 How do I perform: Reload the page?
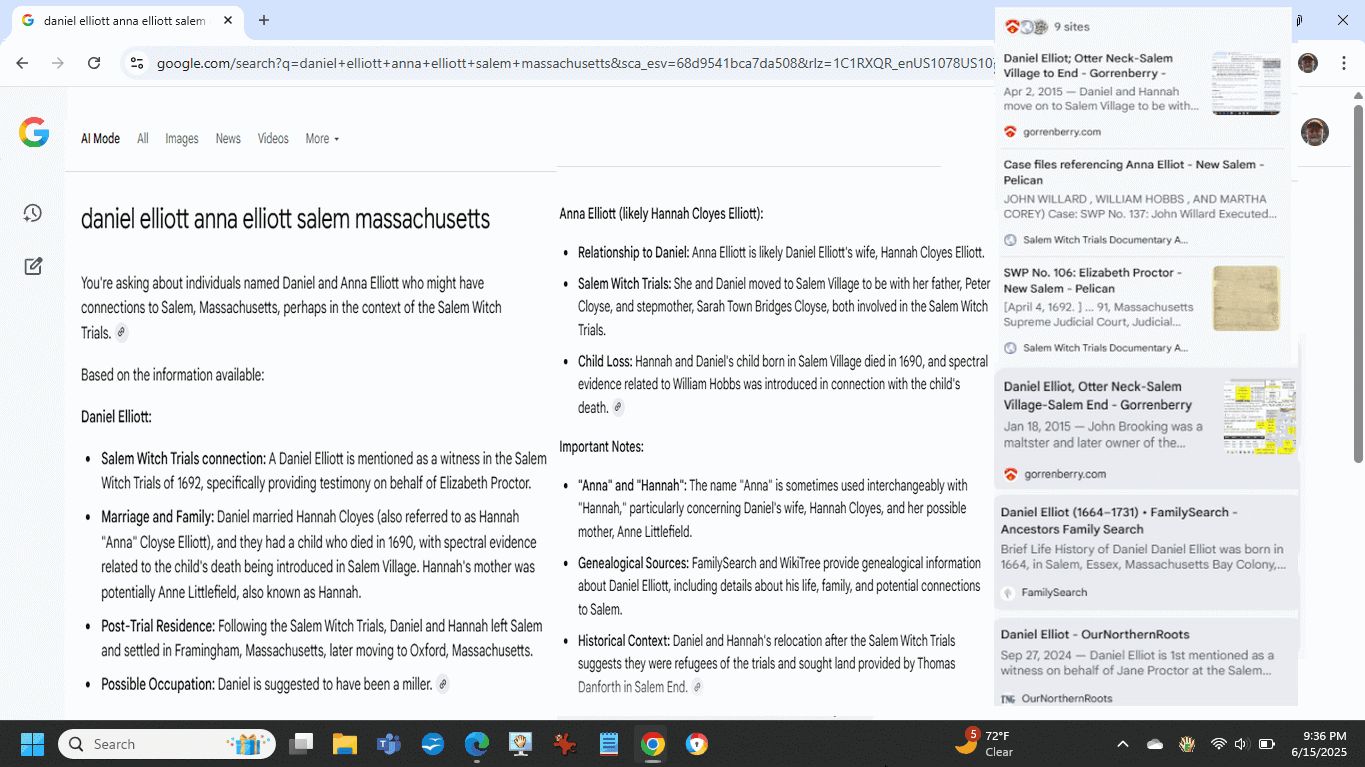(94, 63)
